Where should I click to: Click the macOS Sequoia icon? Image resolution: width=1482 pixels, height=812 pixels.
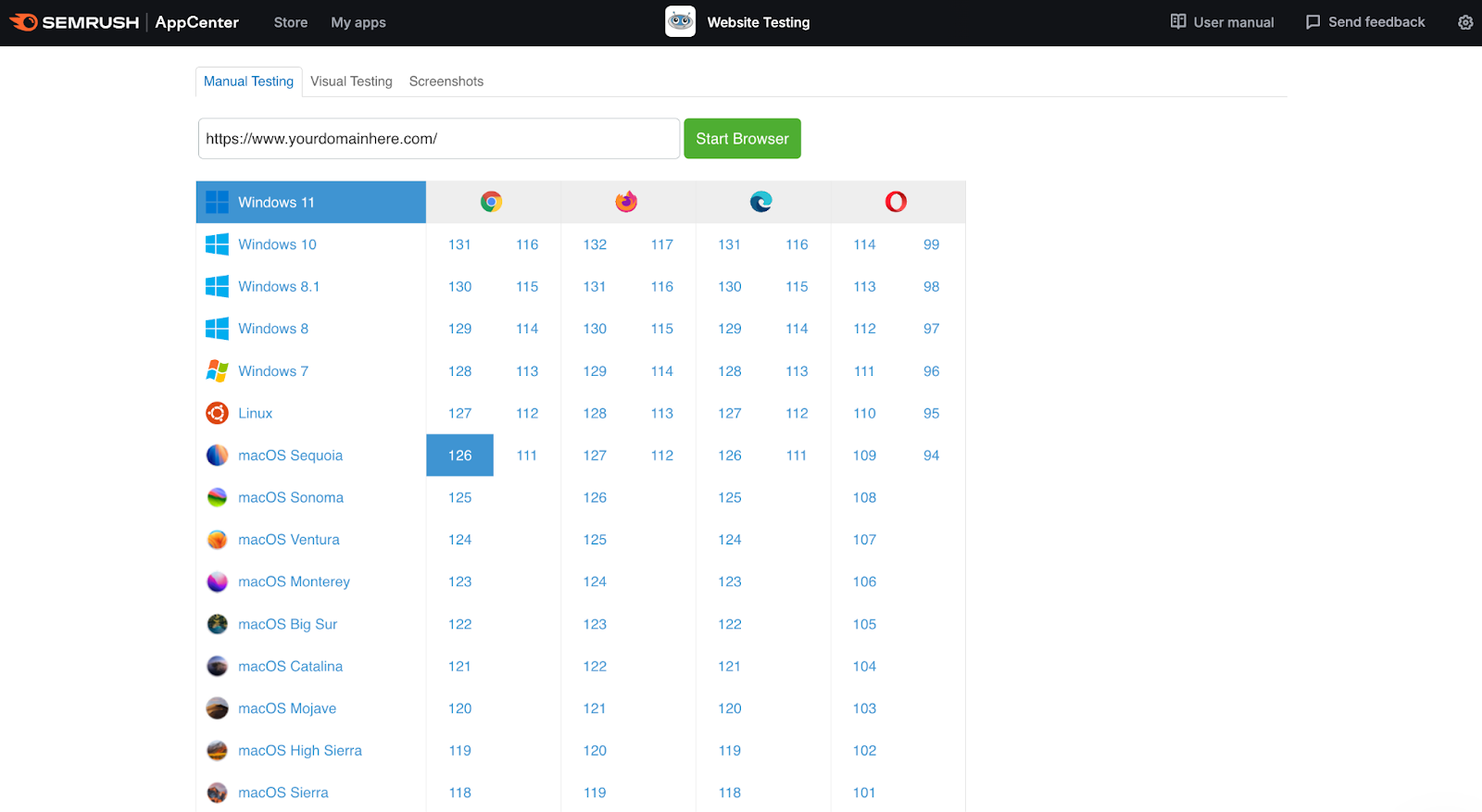point(217,456)
